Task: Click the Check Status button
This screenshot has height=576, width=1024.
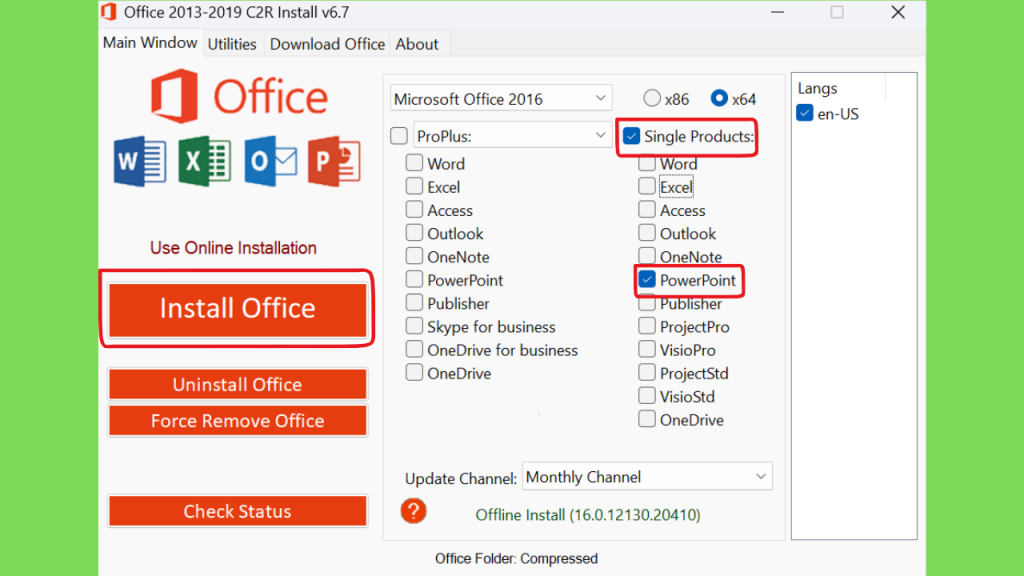Action: pos(238,511)
